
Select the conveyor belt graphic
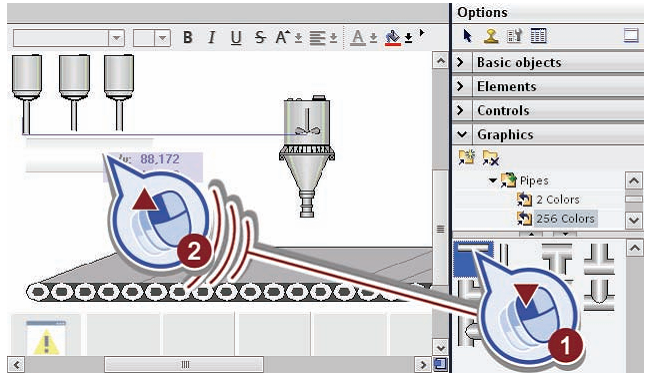[229, 274]
